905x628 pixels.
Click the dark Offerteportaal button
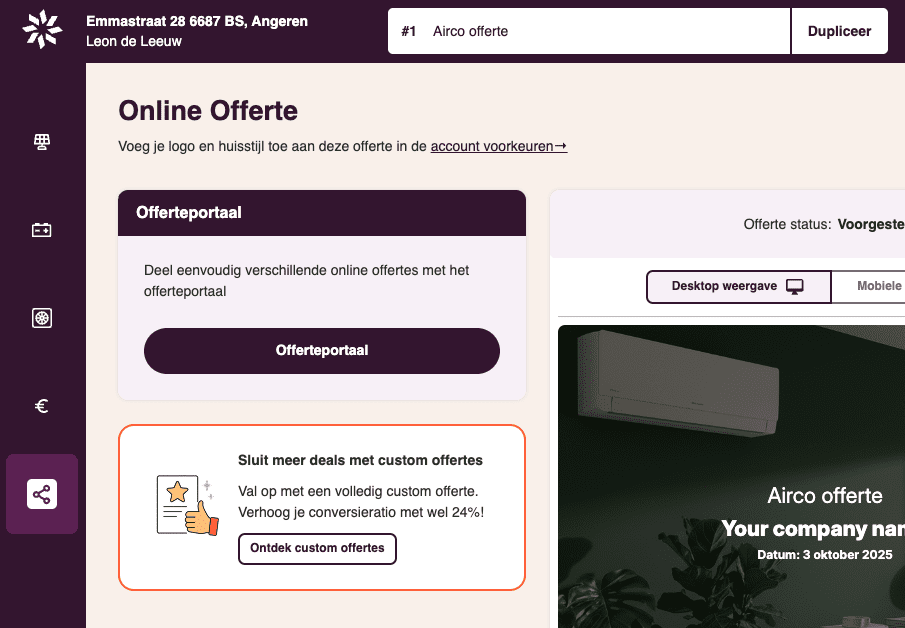click(322, 351)
